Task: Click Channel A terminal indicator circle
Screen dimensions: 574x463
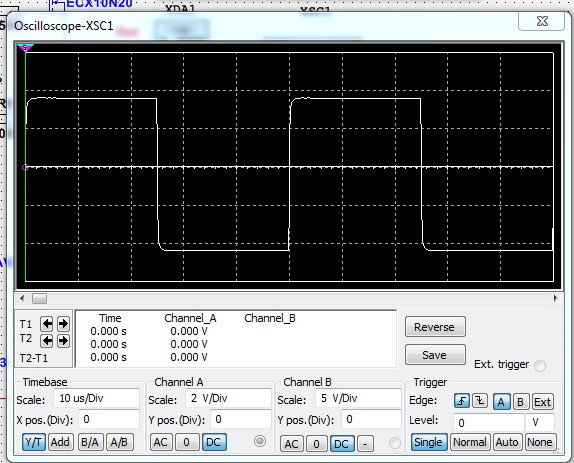Action: (260, 441)
